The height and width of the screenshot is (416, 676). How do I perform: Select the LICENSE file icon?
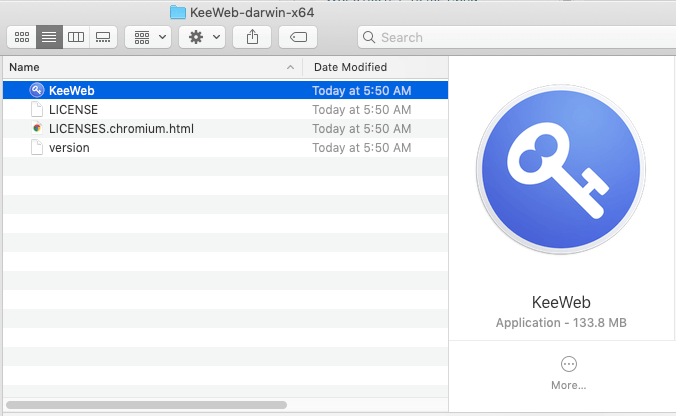click(x=37, y=109)
